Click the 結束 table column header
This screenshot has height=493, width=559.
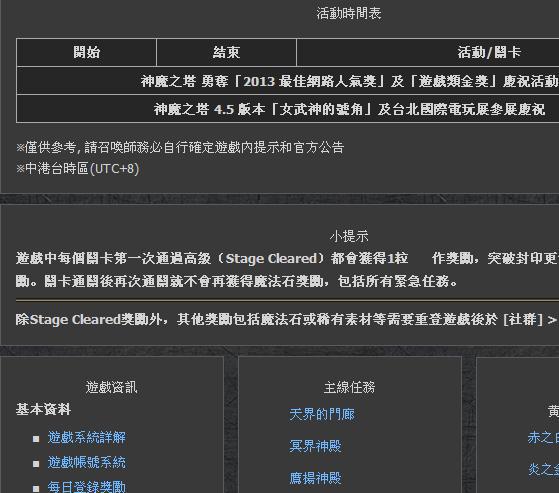(226, 52)
